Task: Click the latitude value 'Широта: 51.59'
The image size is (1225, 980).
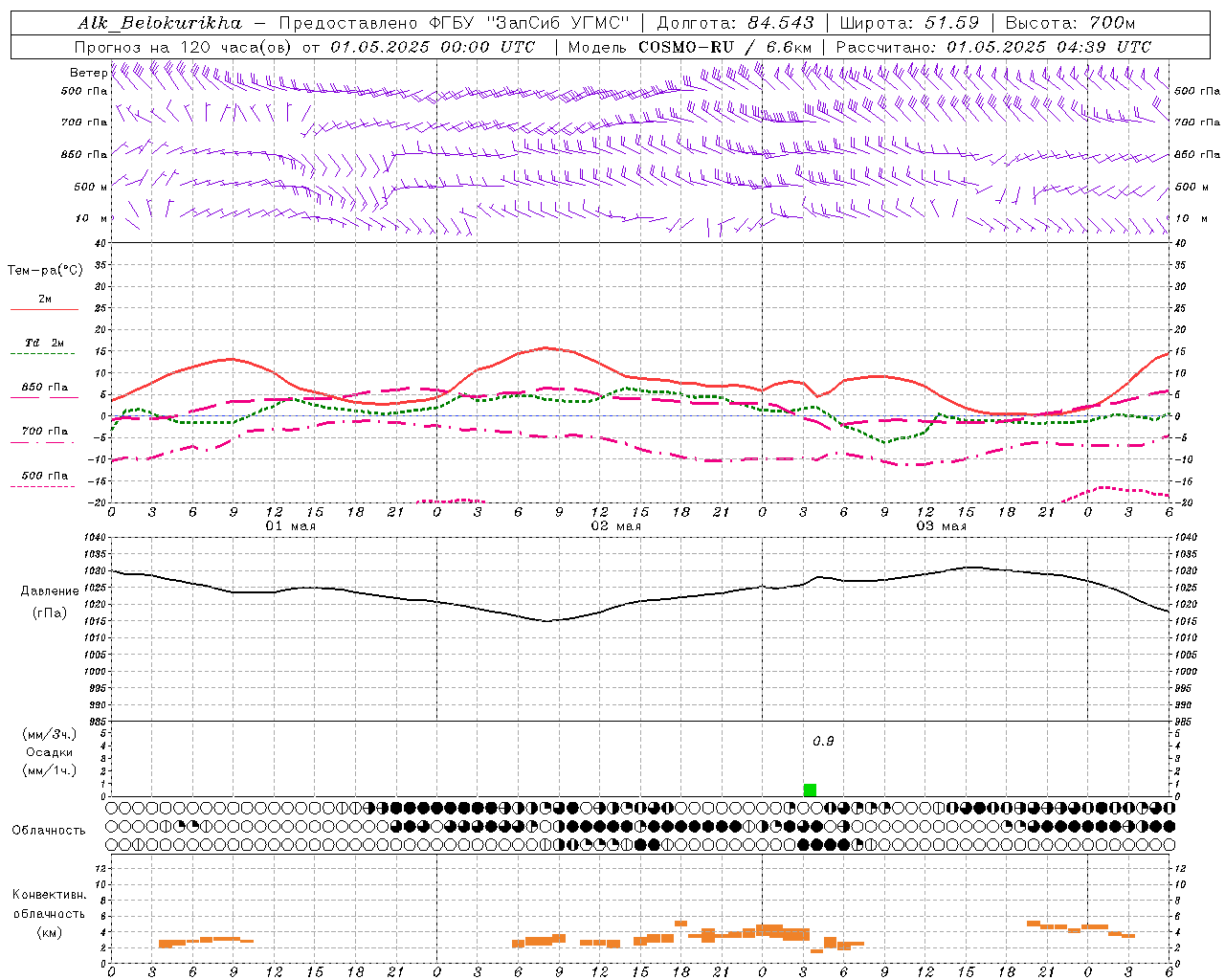Action: tap(909, 23)
